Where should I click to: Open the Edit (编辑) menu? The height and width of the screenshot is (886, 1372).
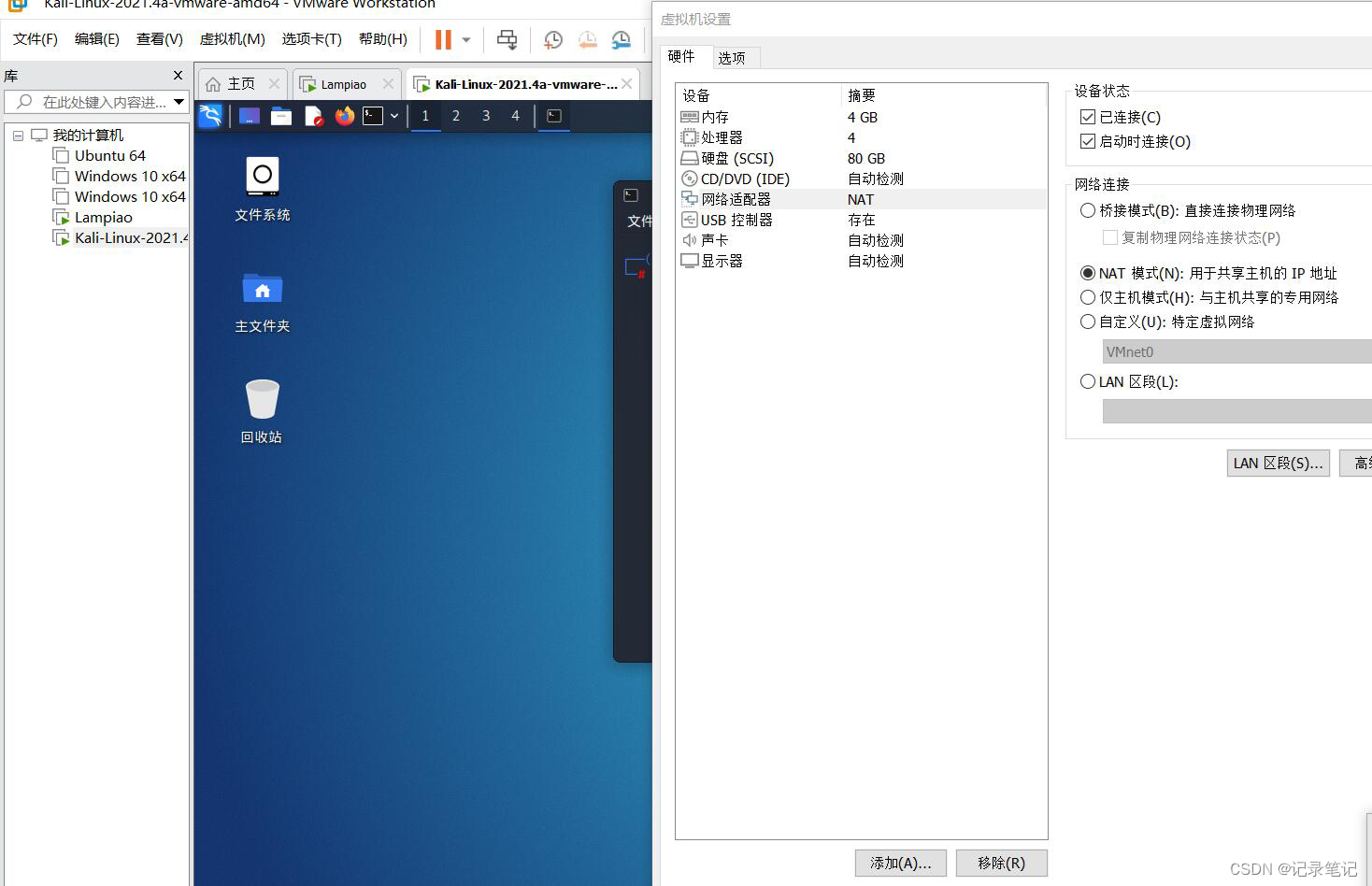[97, 39]
